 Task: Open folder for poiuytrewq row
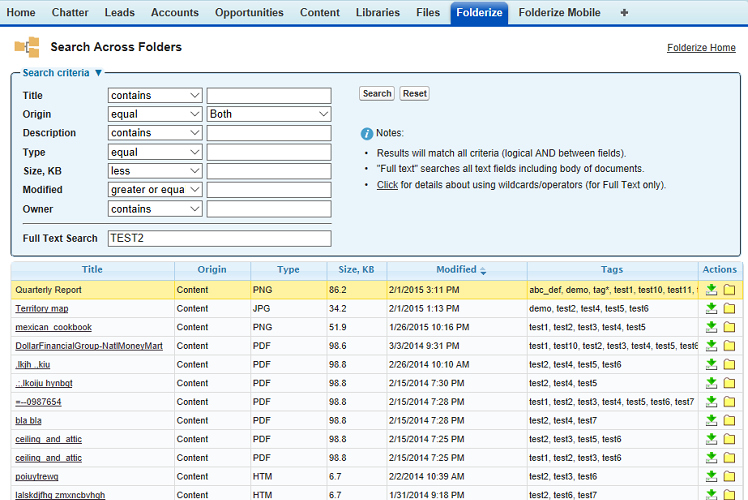(x=729, y=476)
